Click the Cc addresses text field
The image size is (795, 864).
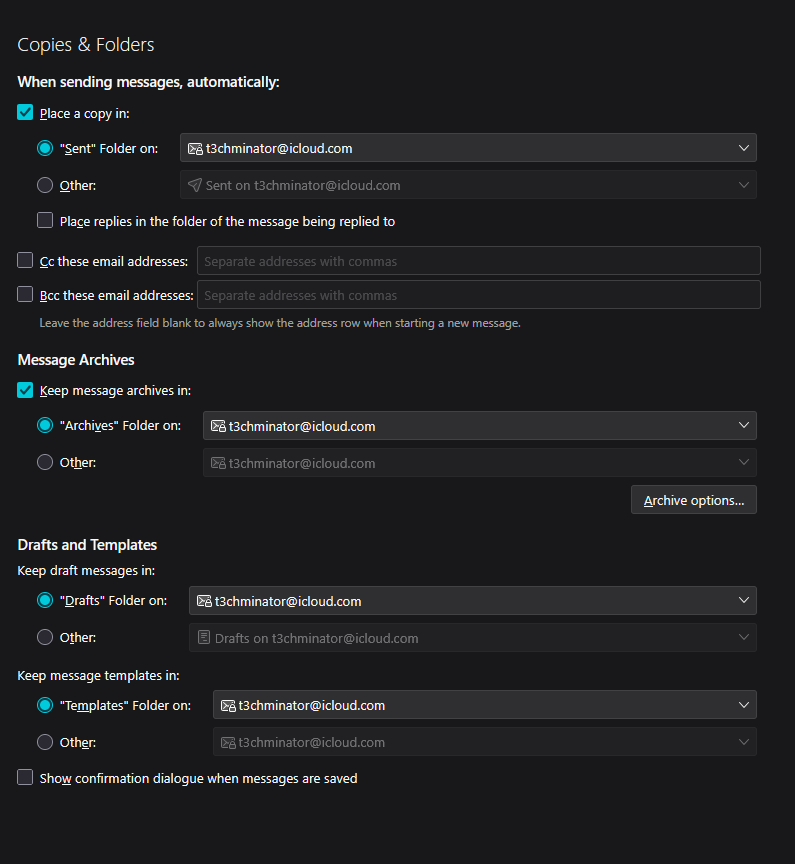pyautogui.click(x=479, y=261)
